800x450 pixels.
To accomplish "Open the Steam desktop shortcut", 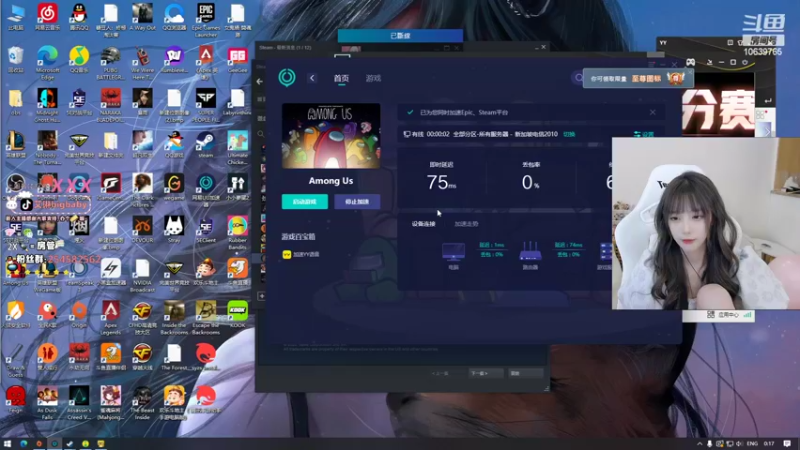I will pos(206,143).
